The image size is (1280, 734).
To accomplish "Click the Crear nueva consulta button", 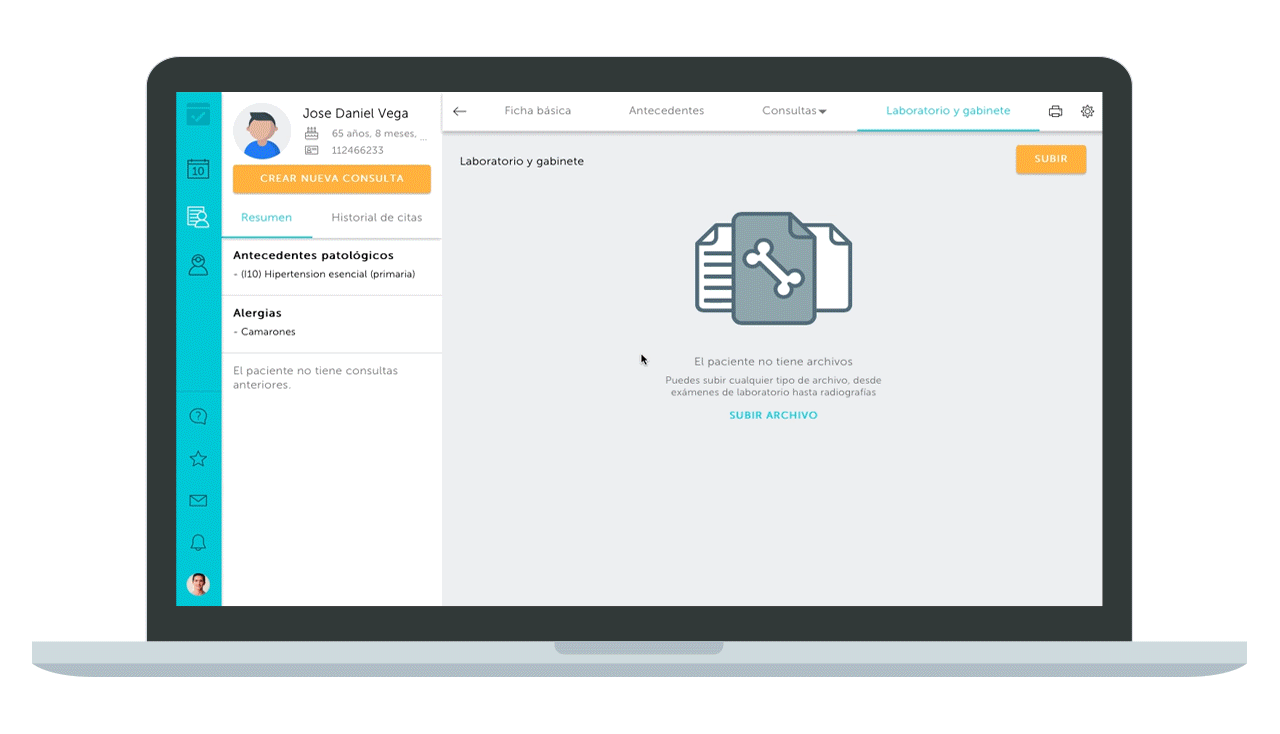I will pos(332,179).
